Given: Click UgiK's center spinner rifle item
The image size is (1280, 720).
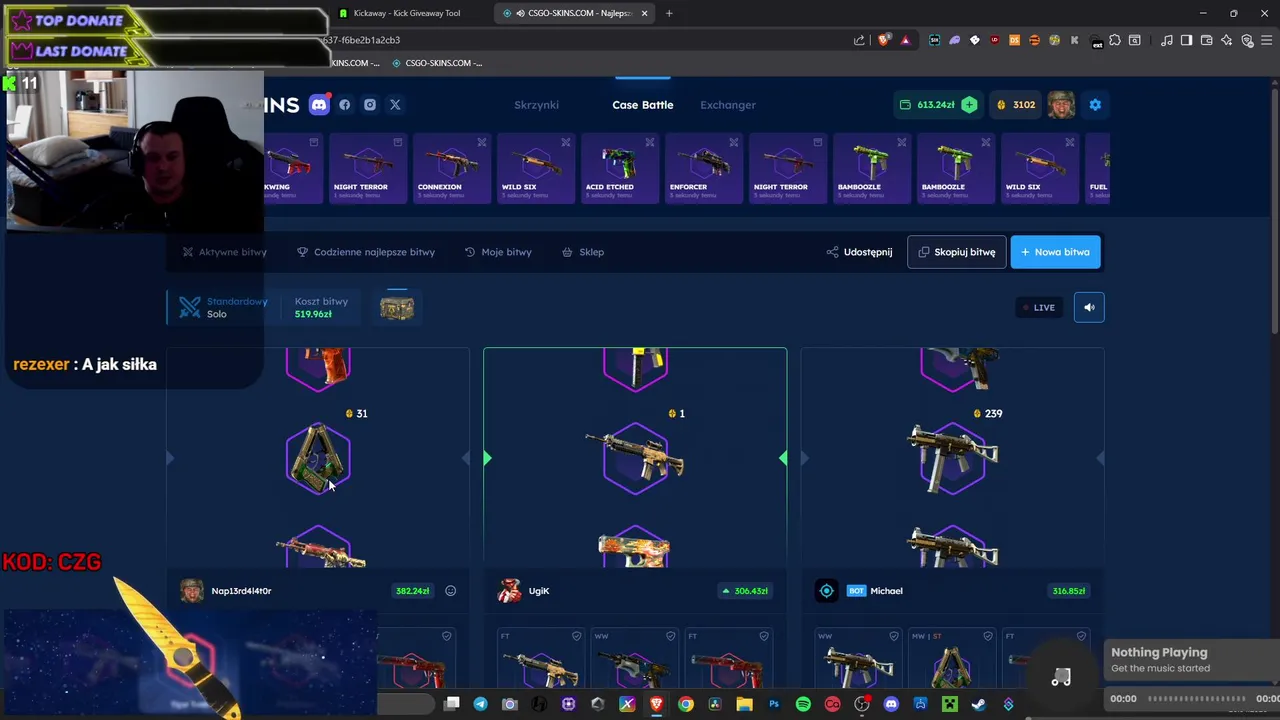Looking at the screenshot, I should point(635,458).
